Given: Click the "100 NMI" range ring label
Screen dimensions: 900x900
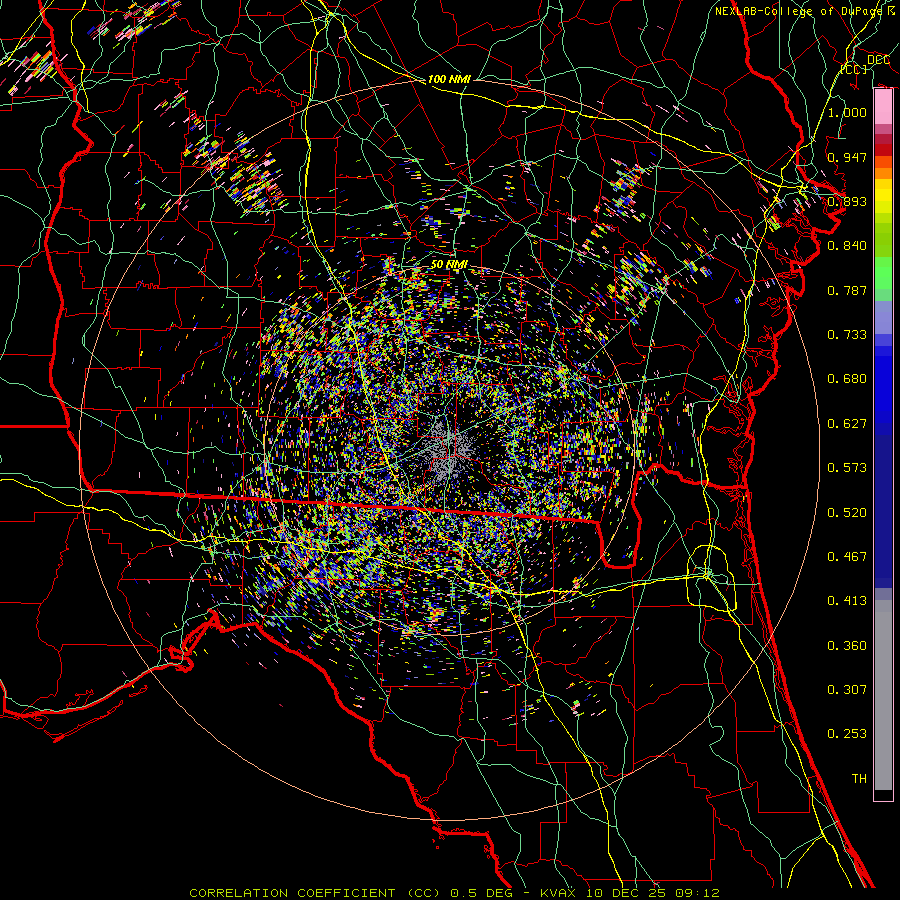Looking at the screenshot, I should point(449,79).
